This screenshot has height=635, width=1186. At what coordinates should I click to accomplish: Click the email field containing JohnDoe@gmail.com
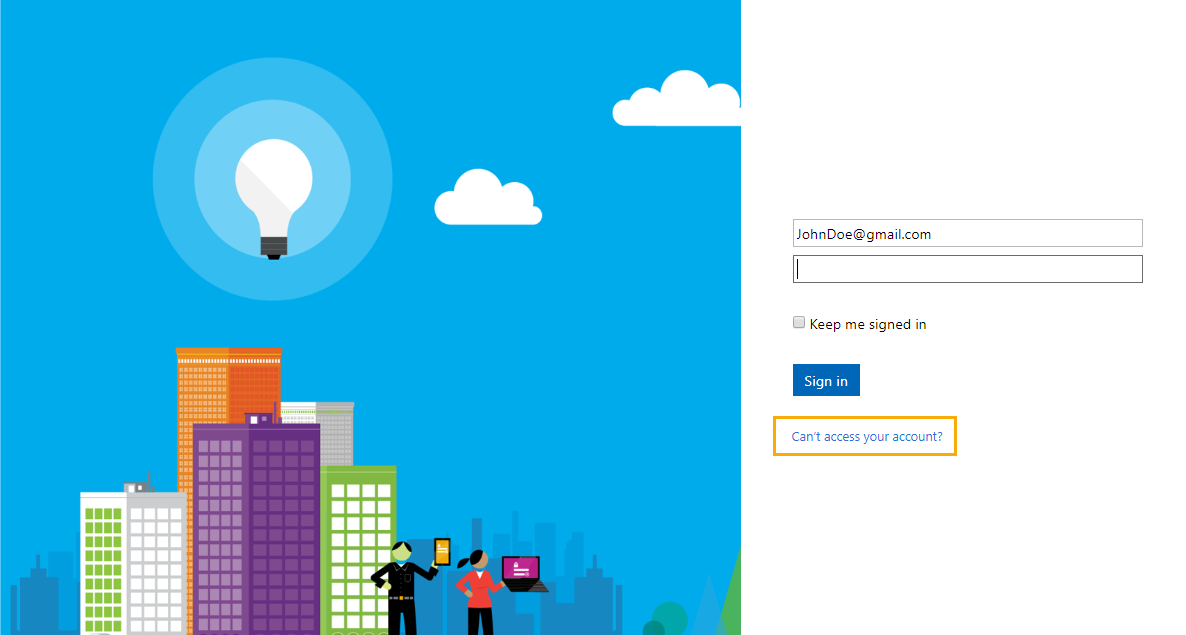(967, 233)
